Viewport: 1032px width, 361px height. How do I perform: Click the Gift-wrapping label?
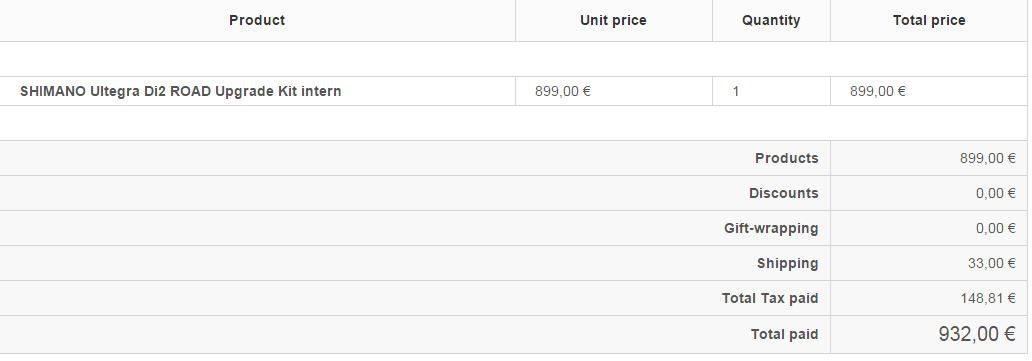(x=771, y=229)
